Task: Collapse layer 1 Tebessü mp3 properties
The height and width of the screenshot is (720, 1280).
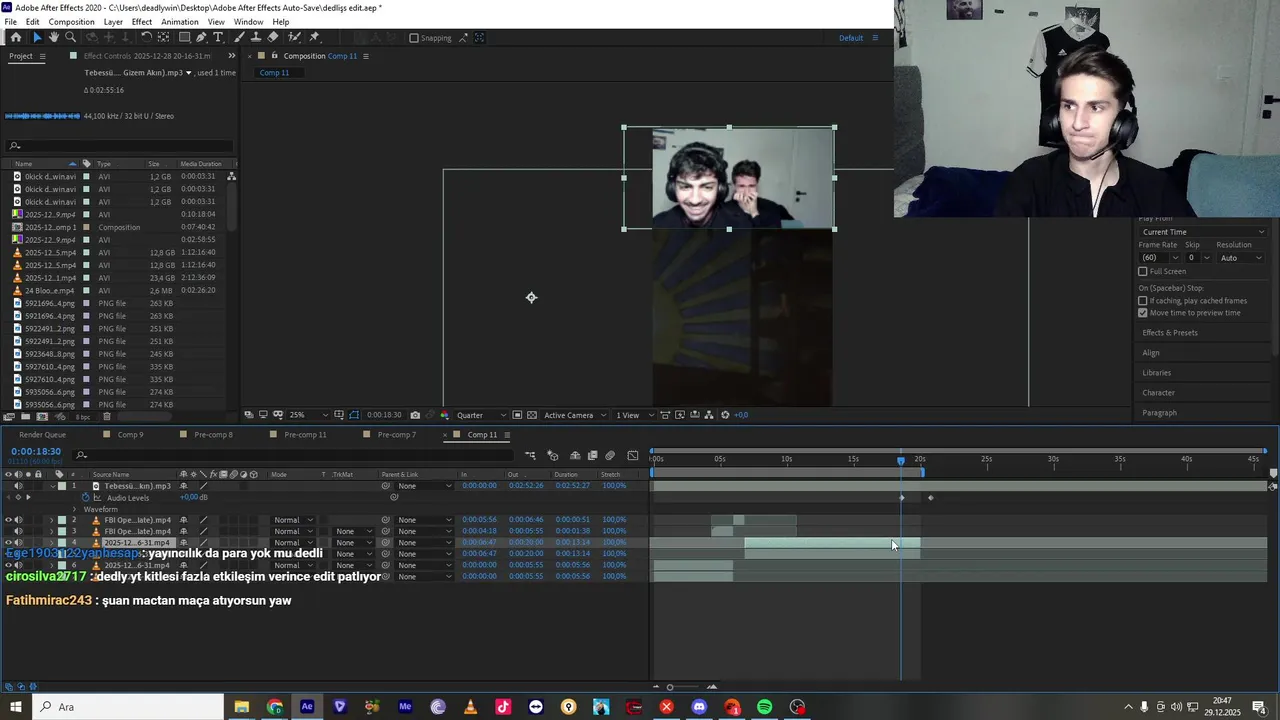Action: coord(53,486)
